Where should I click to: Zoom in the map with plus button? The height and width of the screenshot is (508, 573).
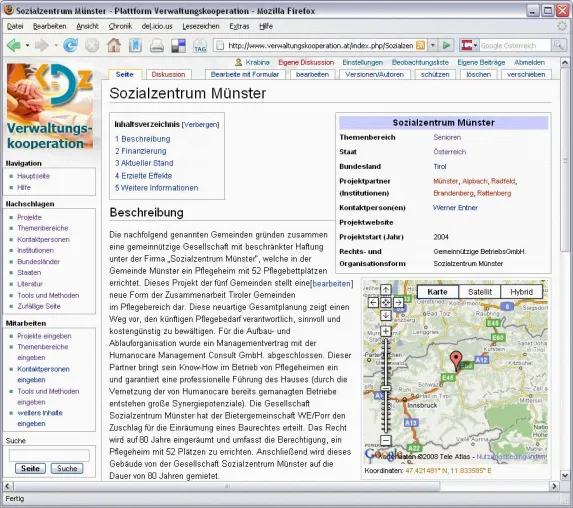pos(386,331)
